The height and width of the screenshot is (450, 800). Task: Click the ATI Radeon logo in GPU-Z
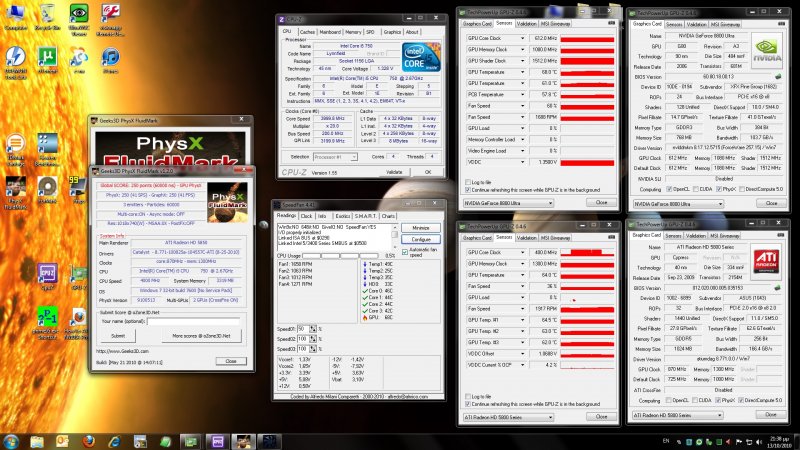click(766, 260)
